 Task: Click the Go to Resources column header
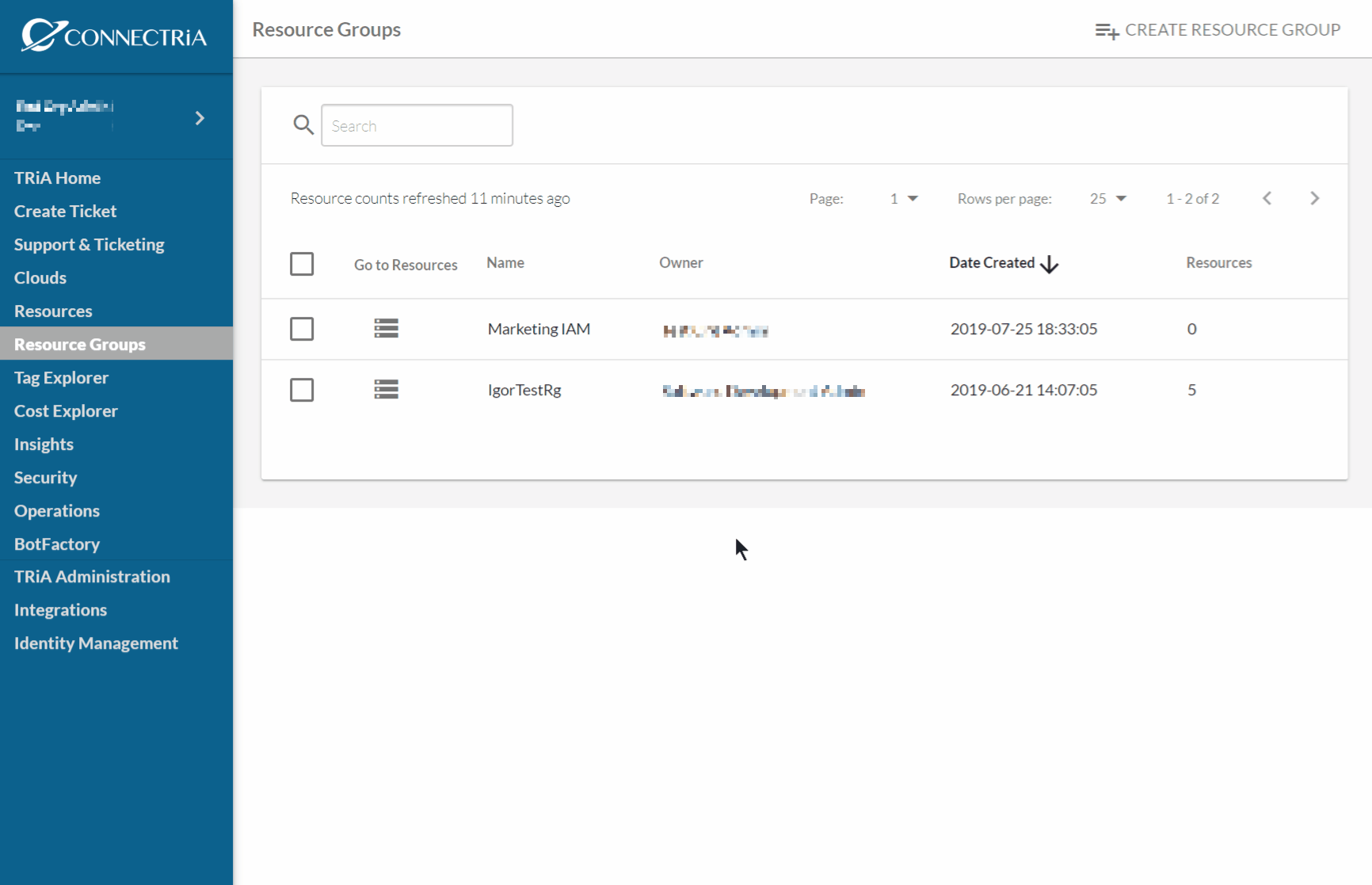click(x=406, y=265)
